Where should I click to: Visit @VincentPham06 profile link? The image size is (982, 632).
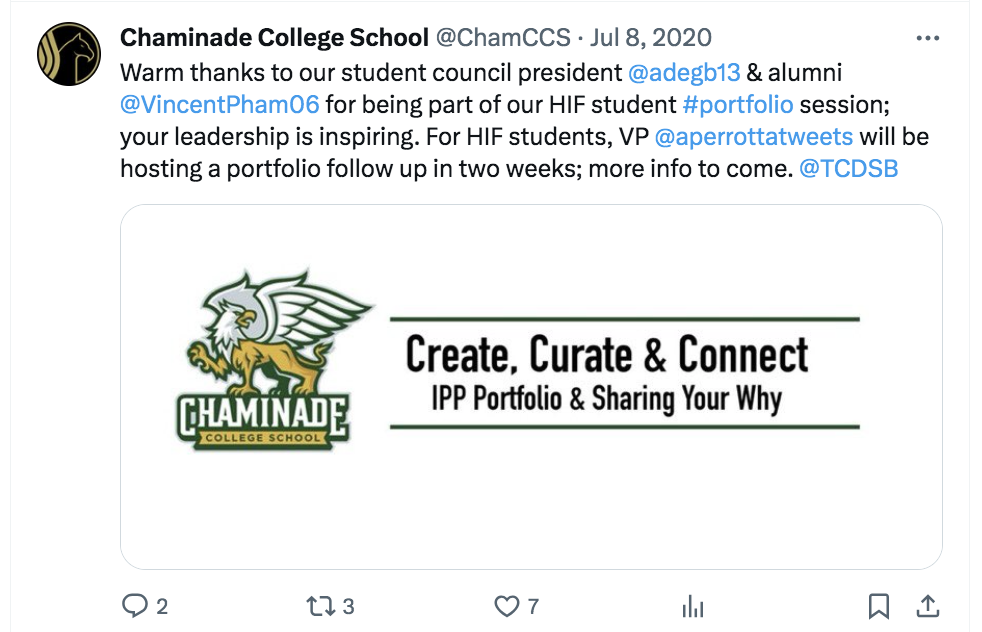pyautogui.click(x=219, y=105)
